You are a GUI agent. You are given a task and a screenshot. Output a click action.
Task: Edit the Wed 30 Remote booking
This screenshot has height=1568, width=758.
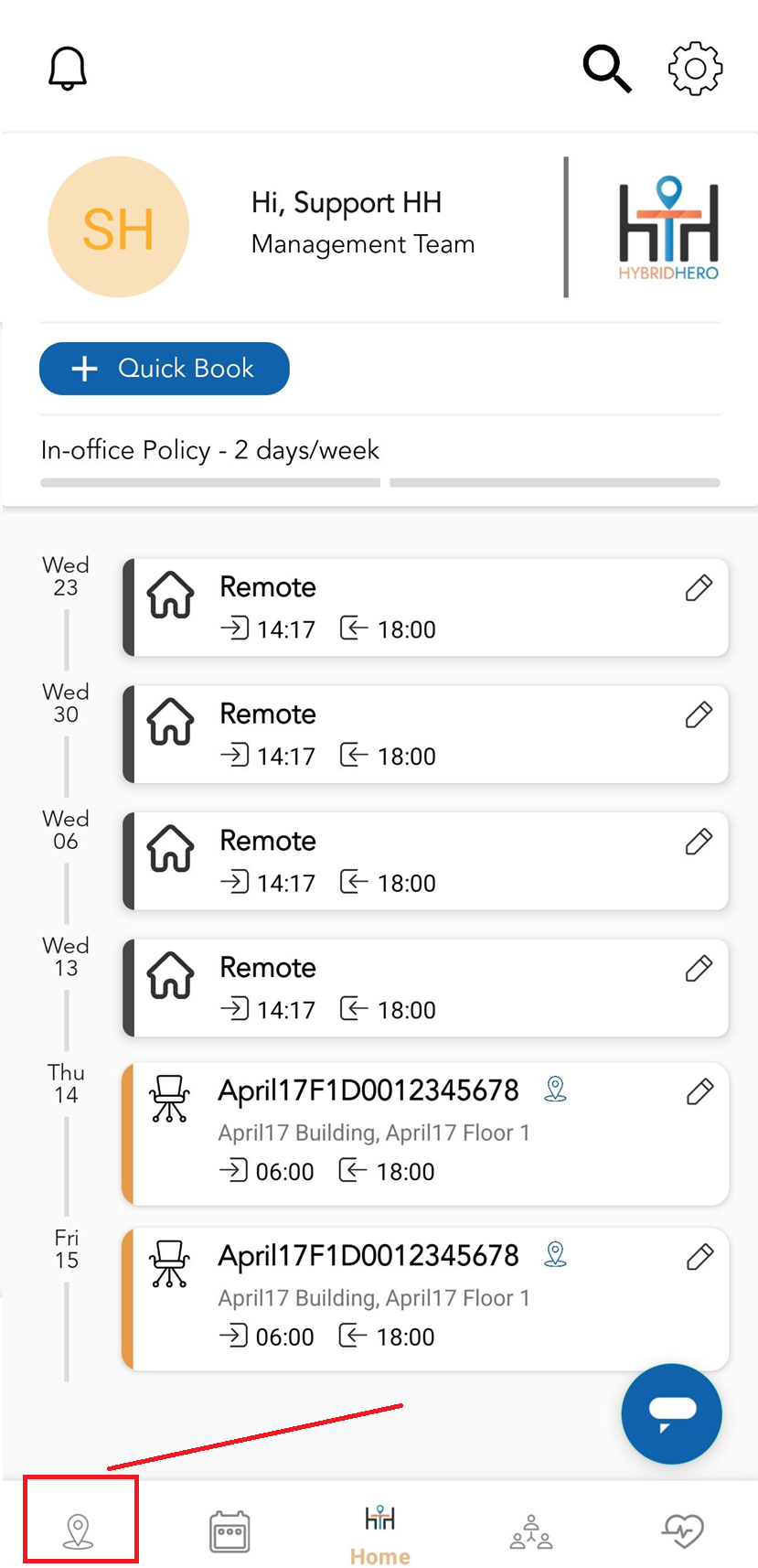point(699,714)
